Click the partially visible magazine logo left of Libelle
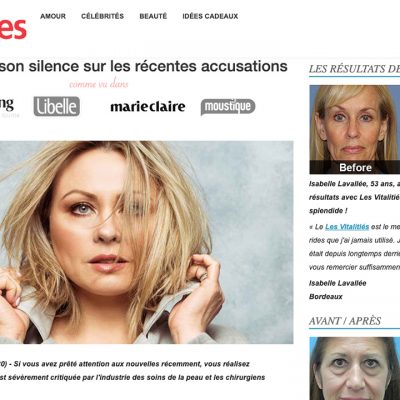400x400 pixels. [x=8, y=107]
